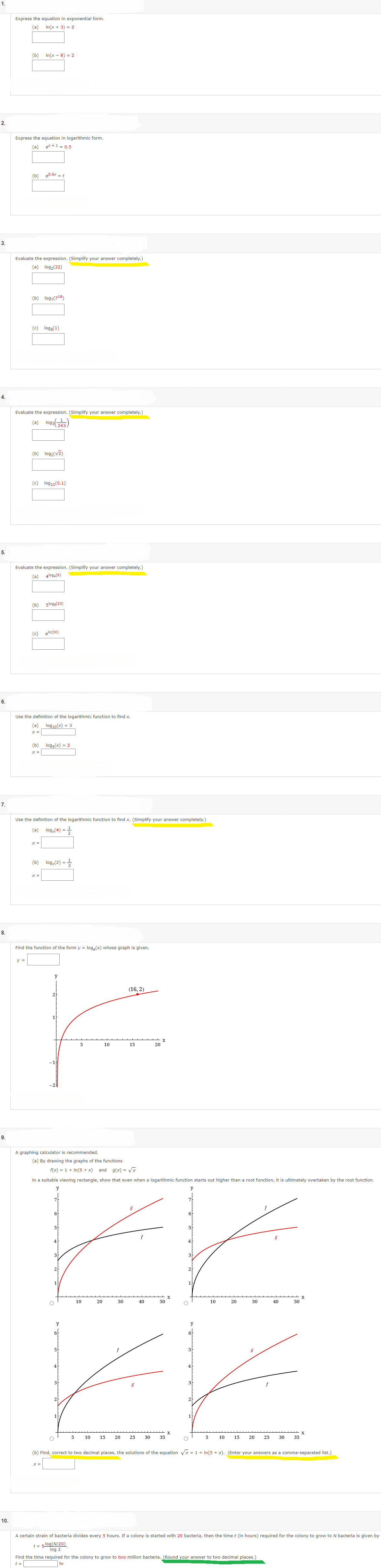
Task: Click the answer box for e^(x+1) = 0.5
Action: [x=48, y=157]
